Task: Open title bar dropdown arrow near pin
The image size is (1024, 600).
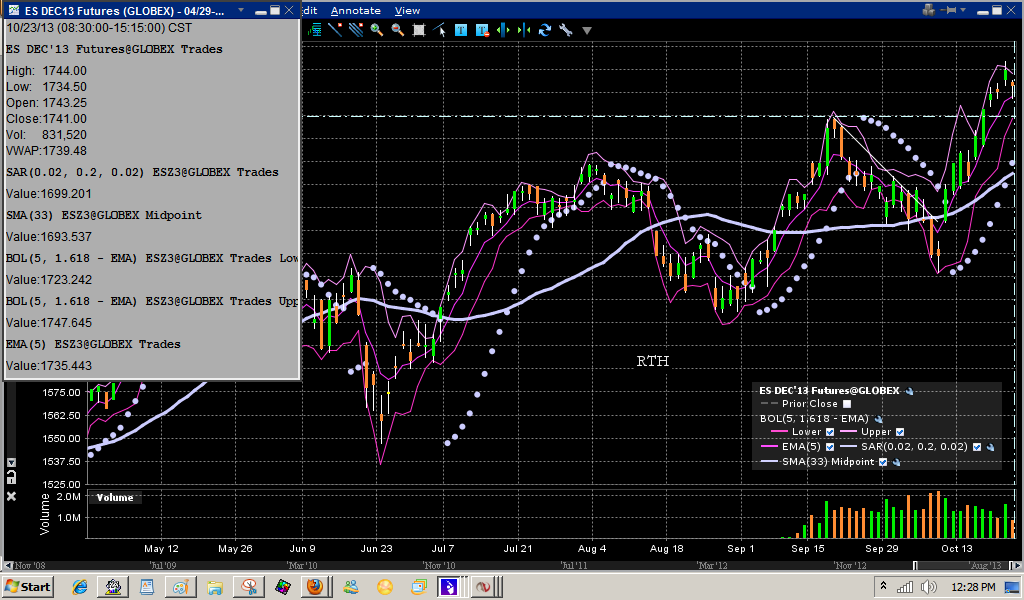Action: [963, 11]
